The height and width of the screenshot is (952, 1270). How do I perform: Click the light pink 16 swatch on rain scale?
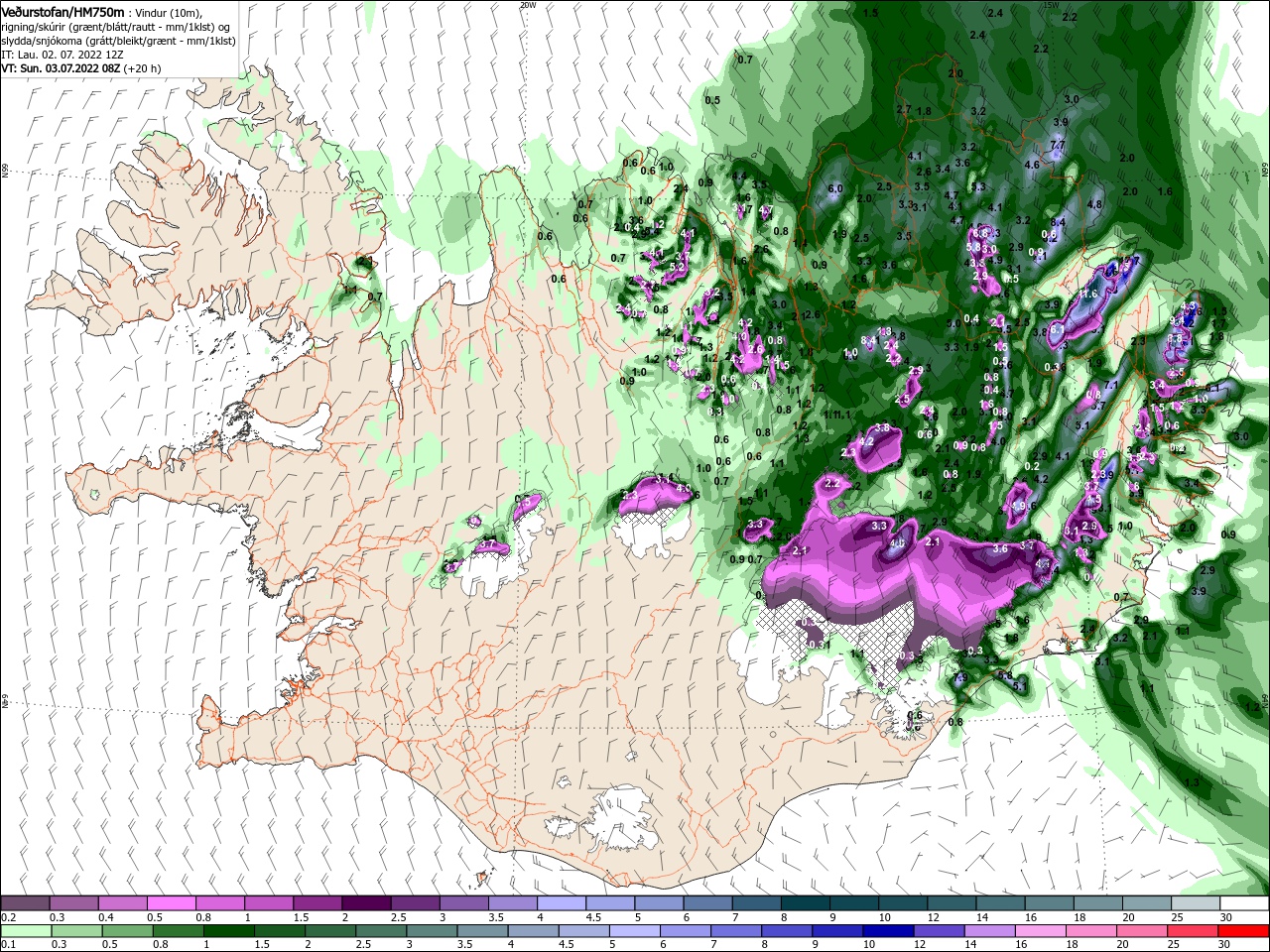tap(1042, 931)
